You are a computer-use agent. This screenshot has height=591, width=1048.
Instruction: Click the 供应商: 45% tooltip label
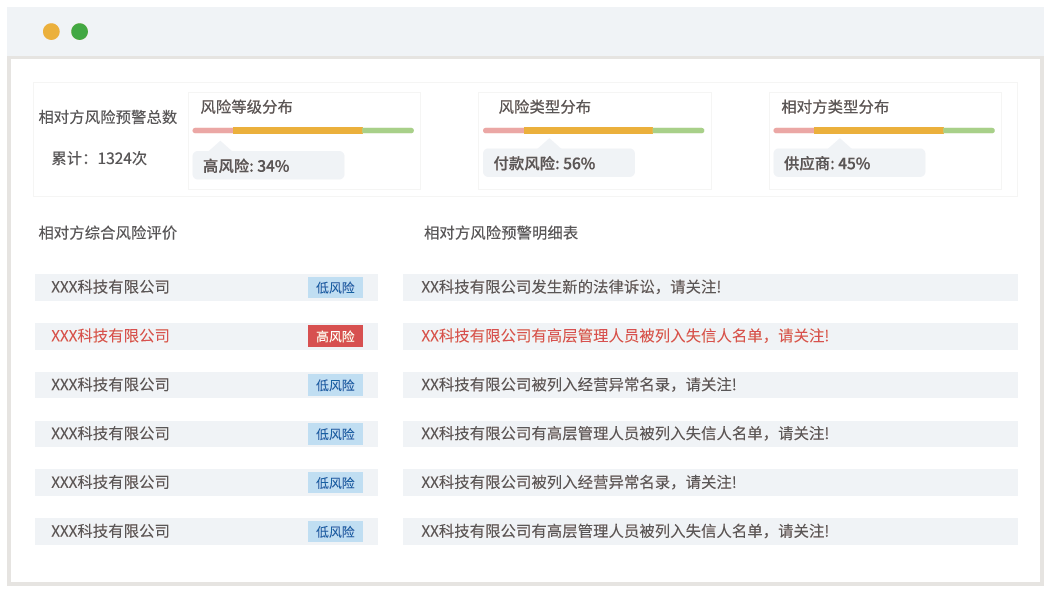(x=827, y=164)
